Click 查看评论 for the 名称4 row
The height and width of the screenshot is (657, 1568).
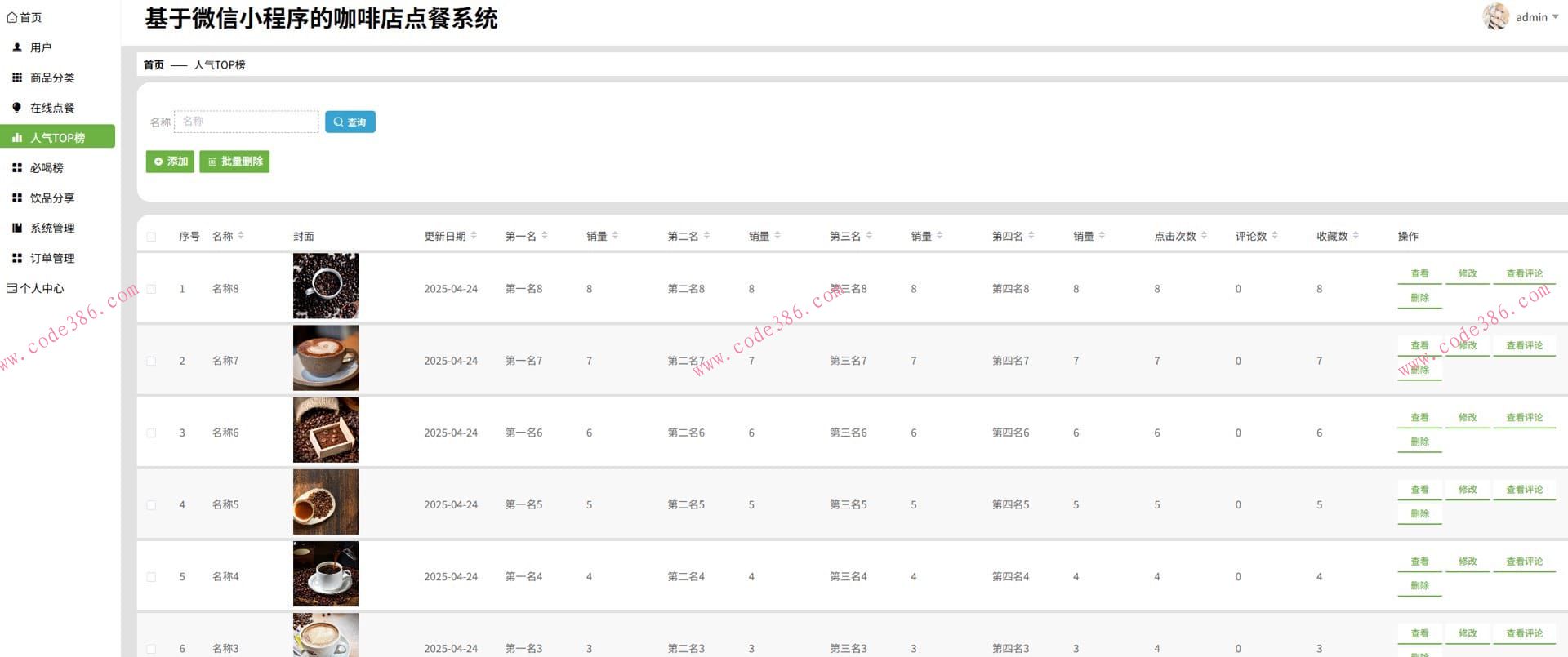tap(1525, 562)
